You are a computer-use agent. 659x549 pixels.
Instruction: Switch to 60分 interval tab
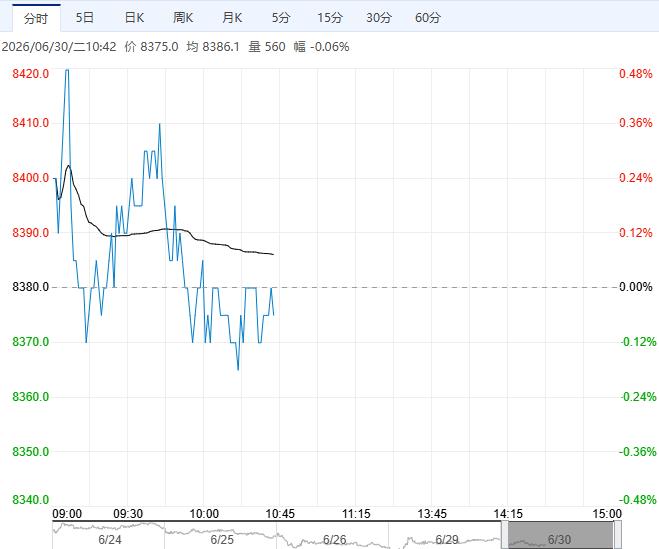pos(428,18)
